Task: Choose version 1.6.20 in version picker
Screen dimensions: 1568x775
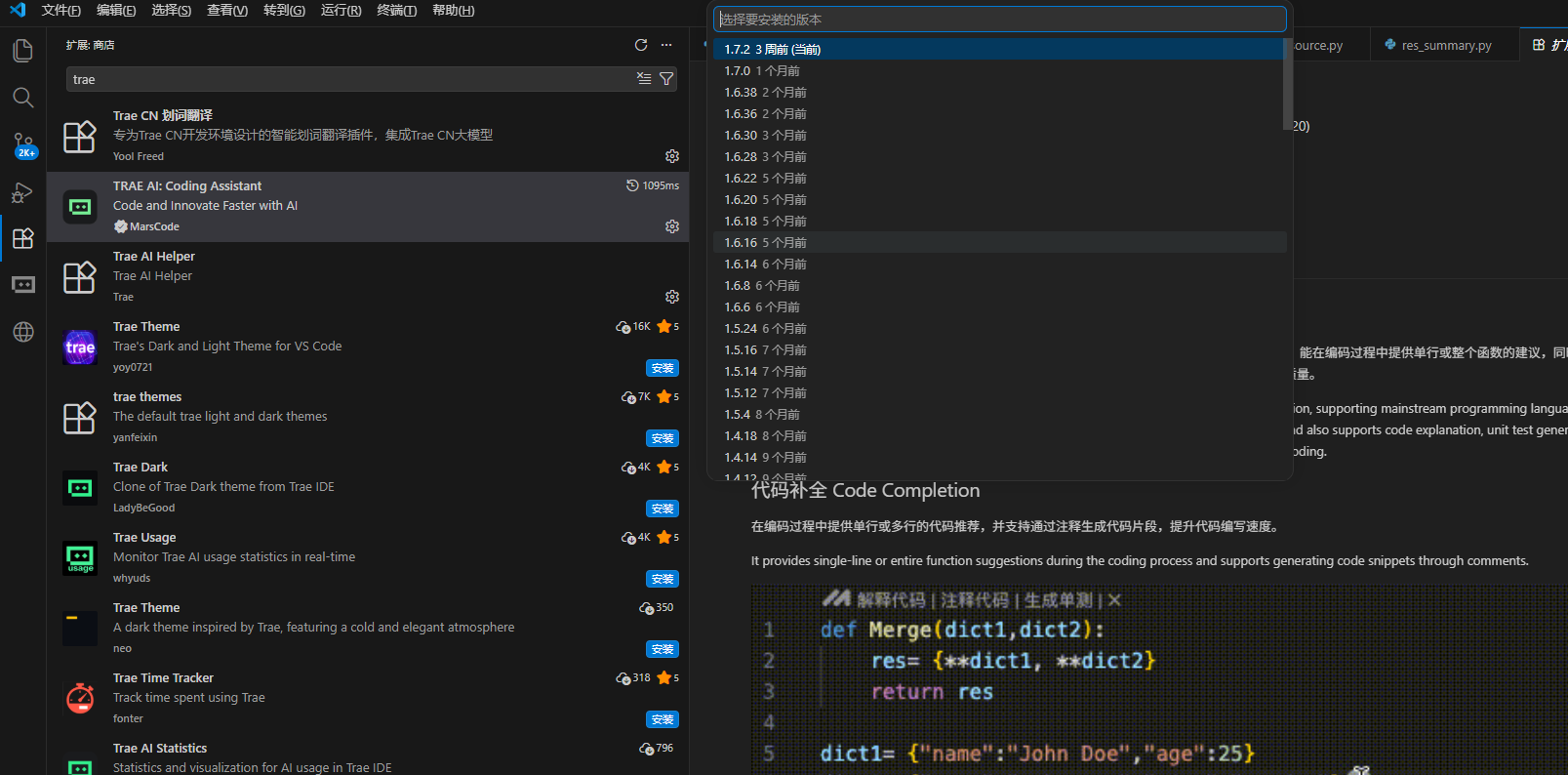Action: (x=998, y=199)
